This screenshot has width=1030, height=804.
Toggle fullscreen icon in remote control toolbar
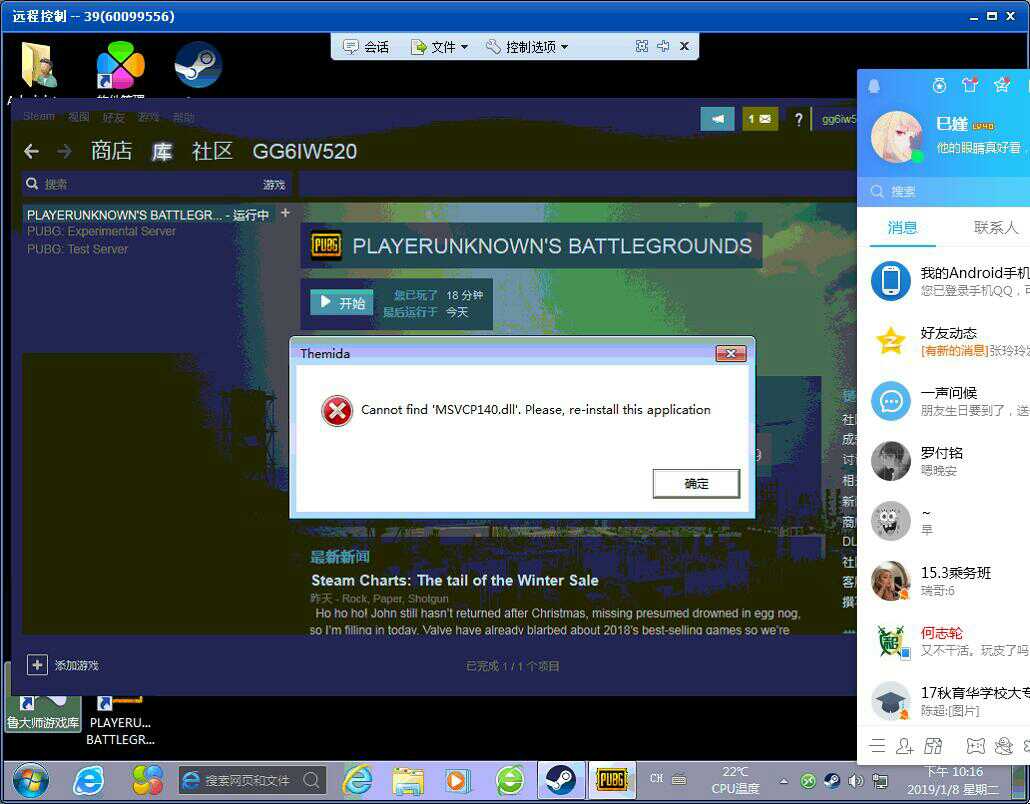click(642, 46)
